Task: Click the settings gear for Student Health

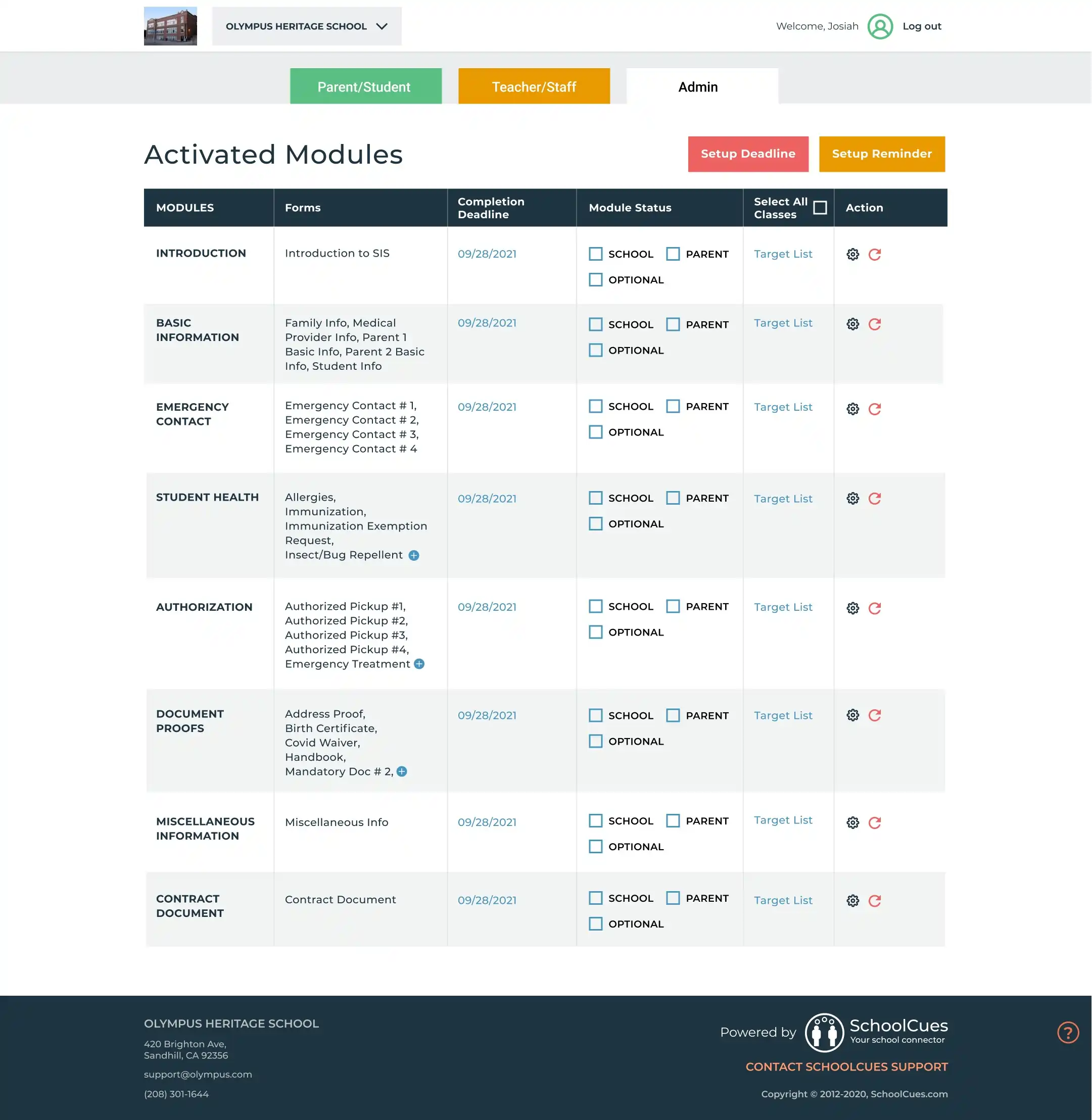Action: pyautogui.click(x=852, y=498)
